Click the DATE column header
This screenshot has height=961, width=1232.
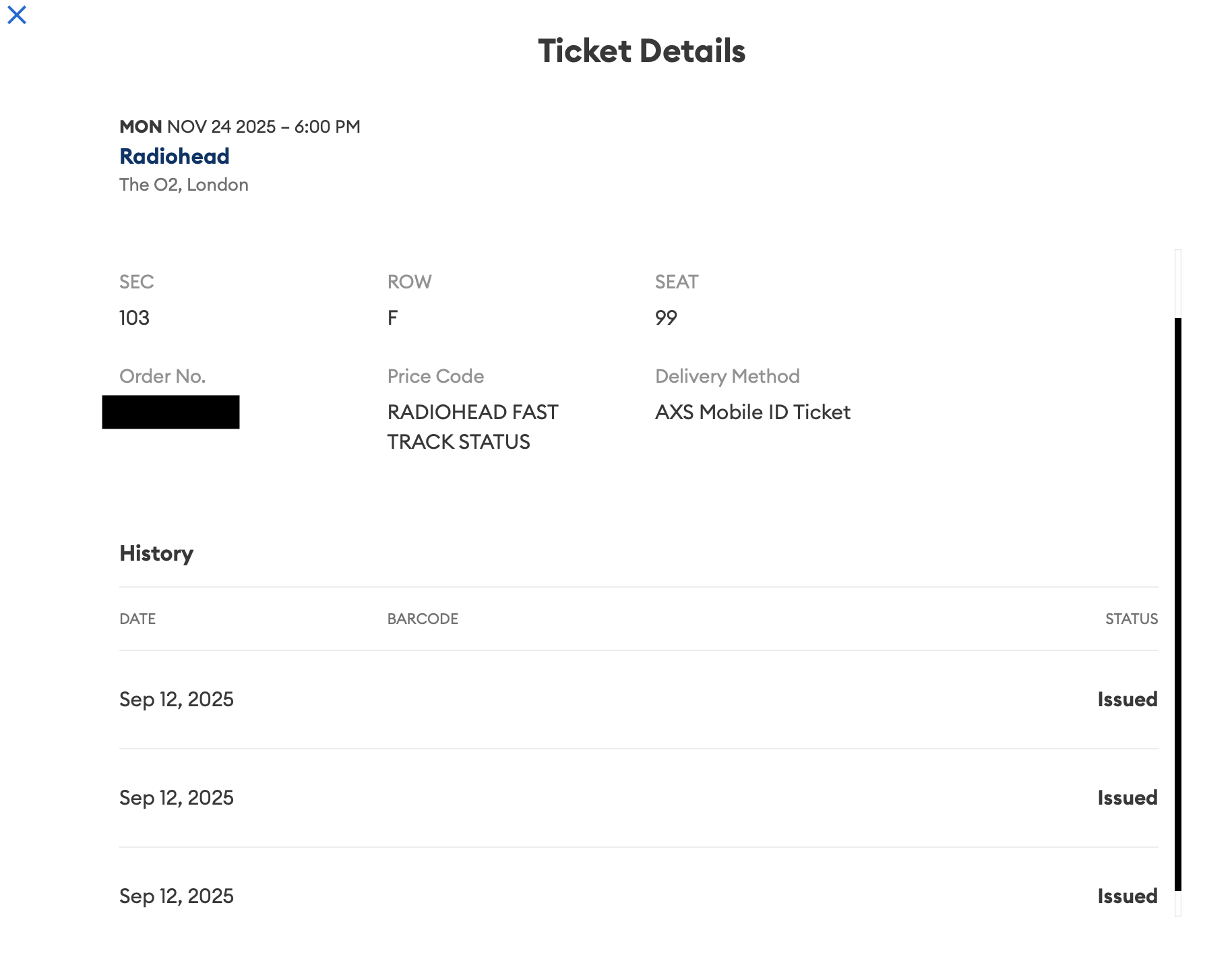(137, 619)
